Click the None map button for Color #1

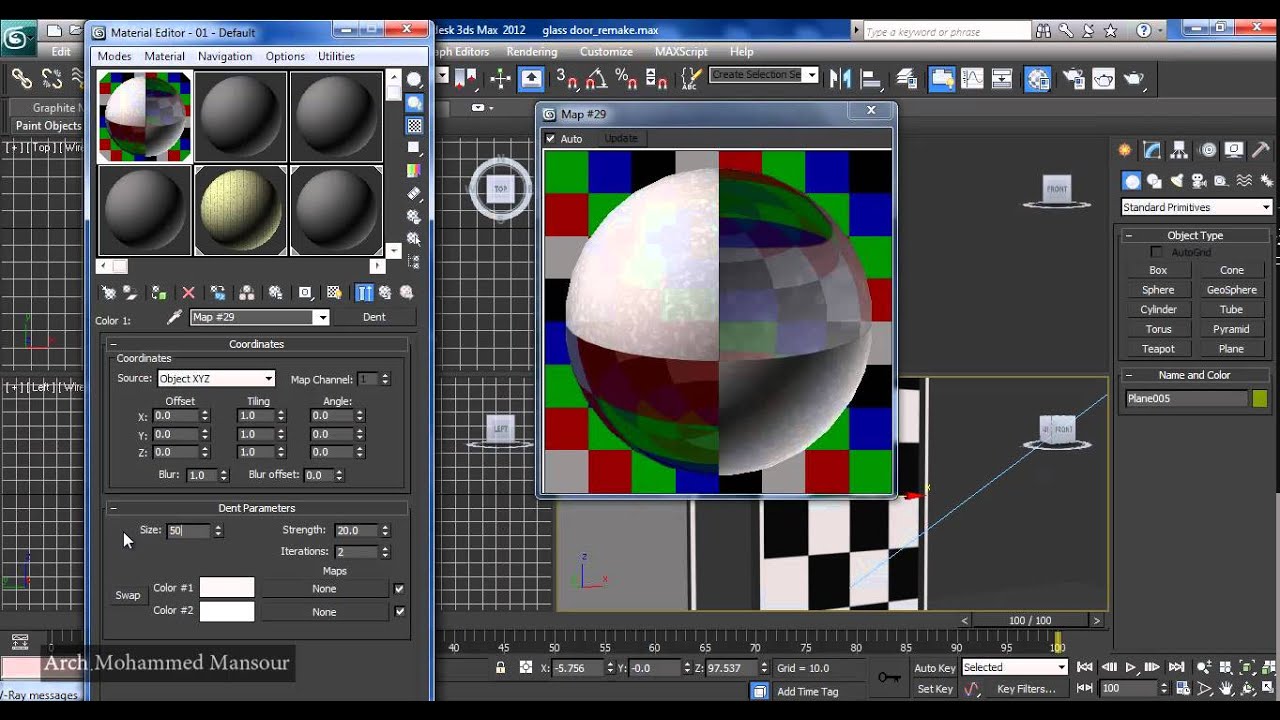pos(324,589)
